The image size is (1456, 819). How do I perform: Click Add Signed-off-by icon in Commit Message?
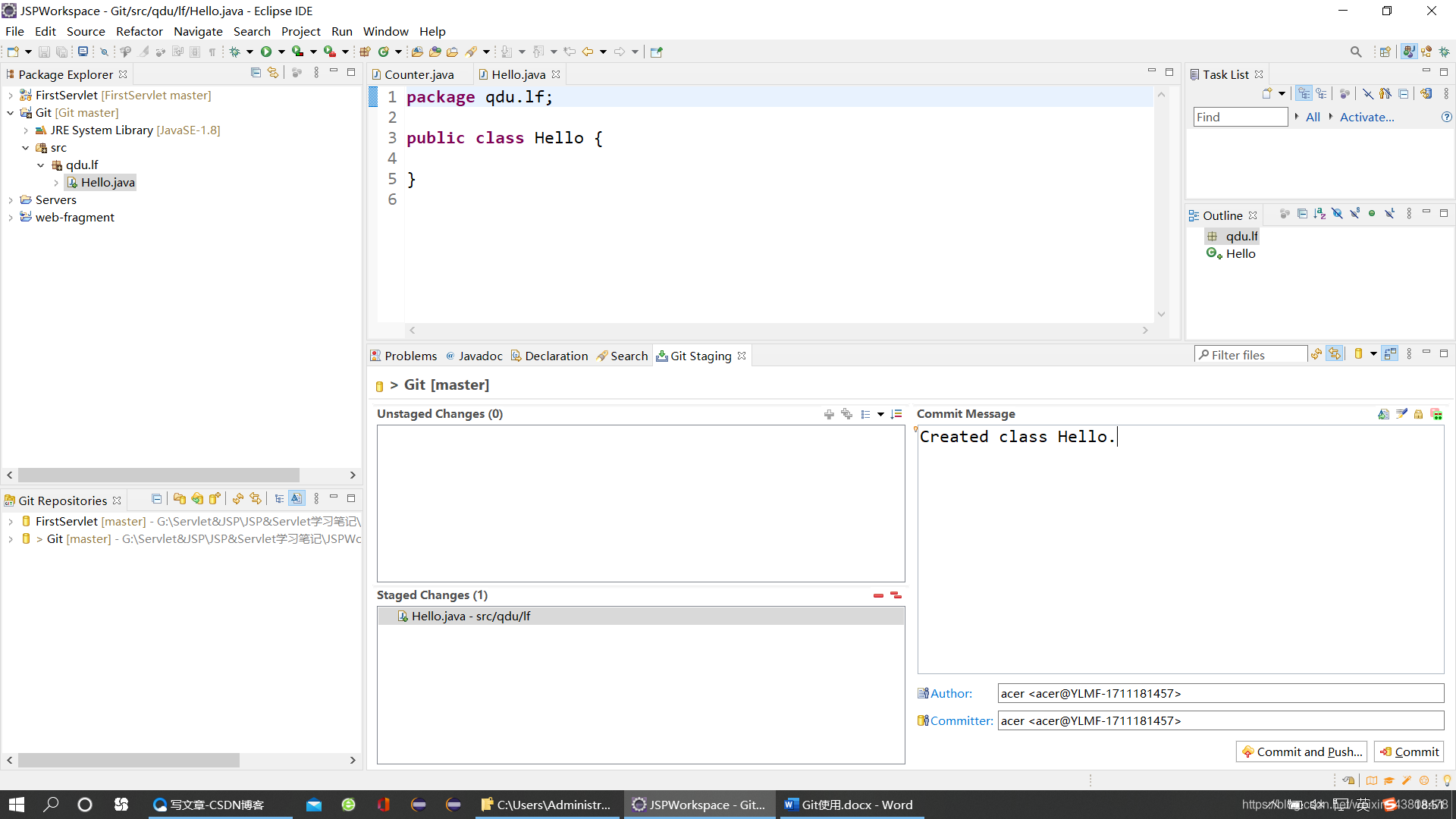pos(1401,414)
